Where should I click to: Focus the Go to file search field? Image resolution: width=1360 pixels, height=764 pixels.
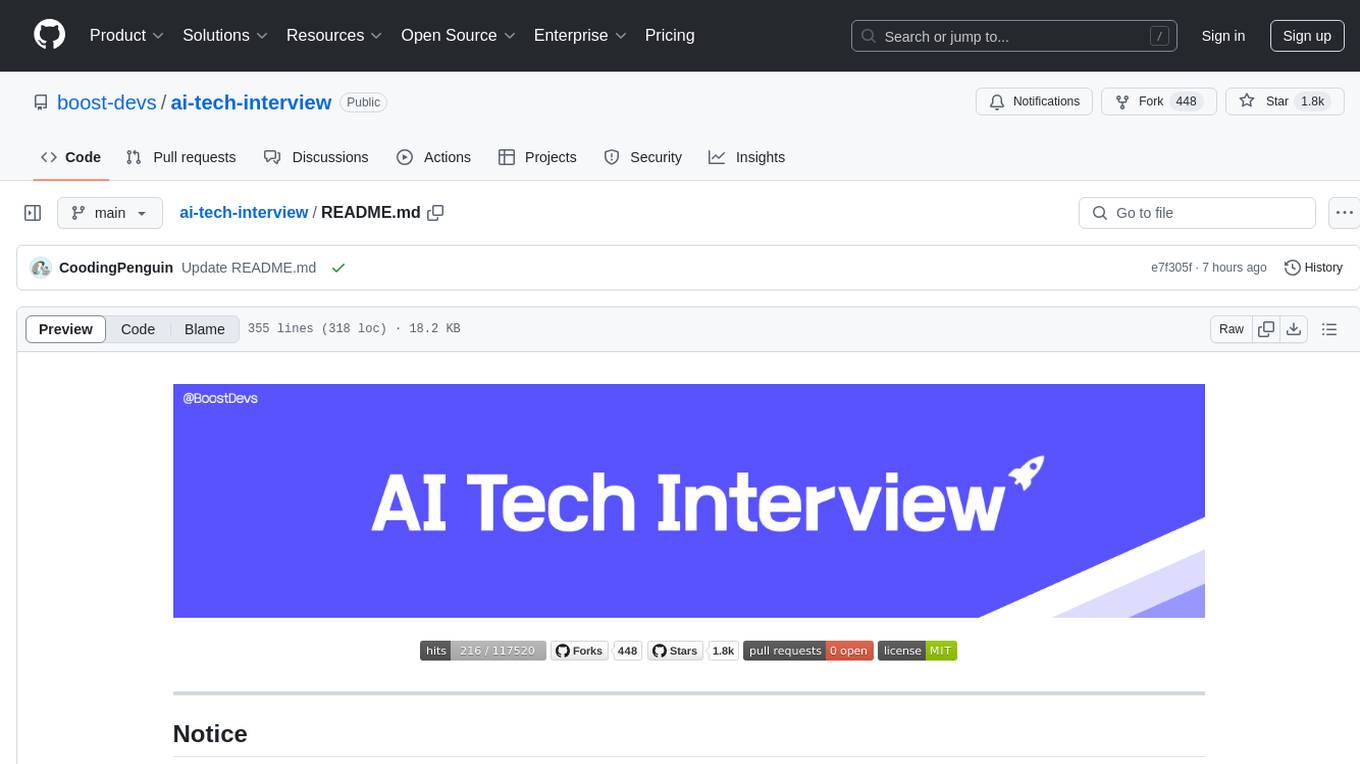tap(1197, 213)
